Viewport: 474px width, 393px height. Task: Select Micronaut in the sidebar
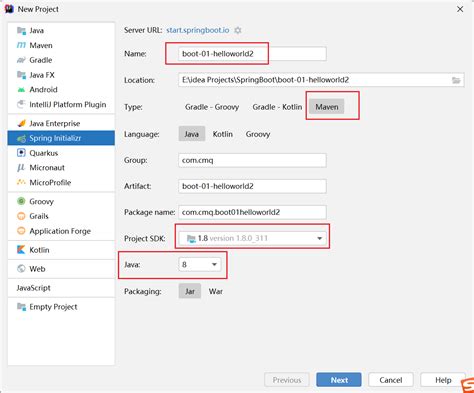(61, 168)
